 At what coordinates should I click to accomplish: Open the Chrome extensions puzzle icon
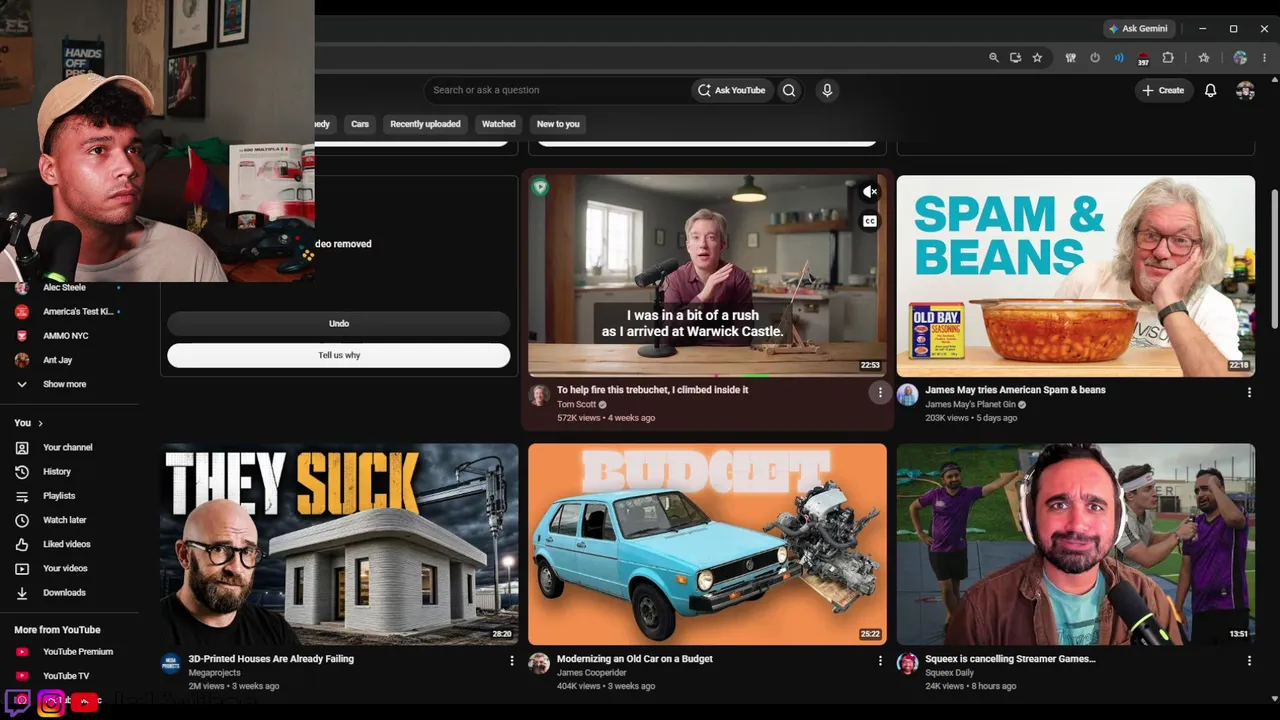click(x=1167, y=58)
